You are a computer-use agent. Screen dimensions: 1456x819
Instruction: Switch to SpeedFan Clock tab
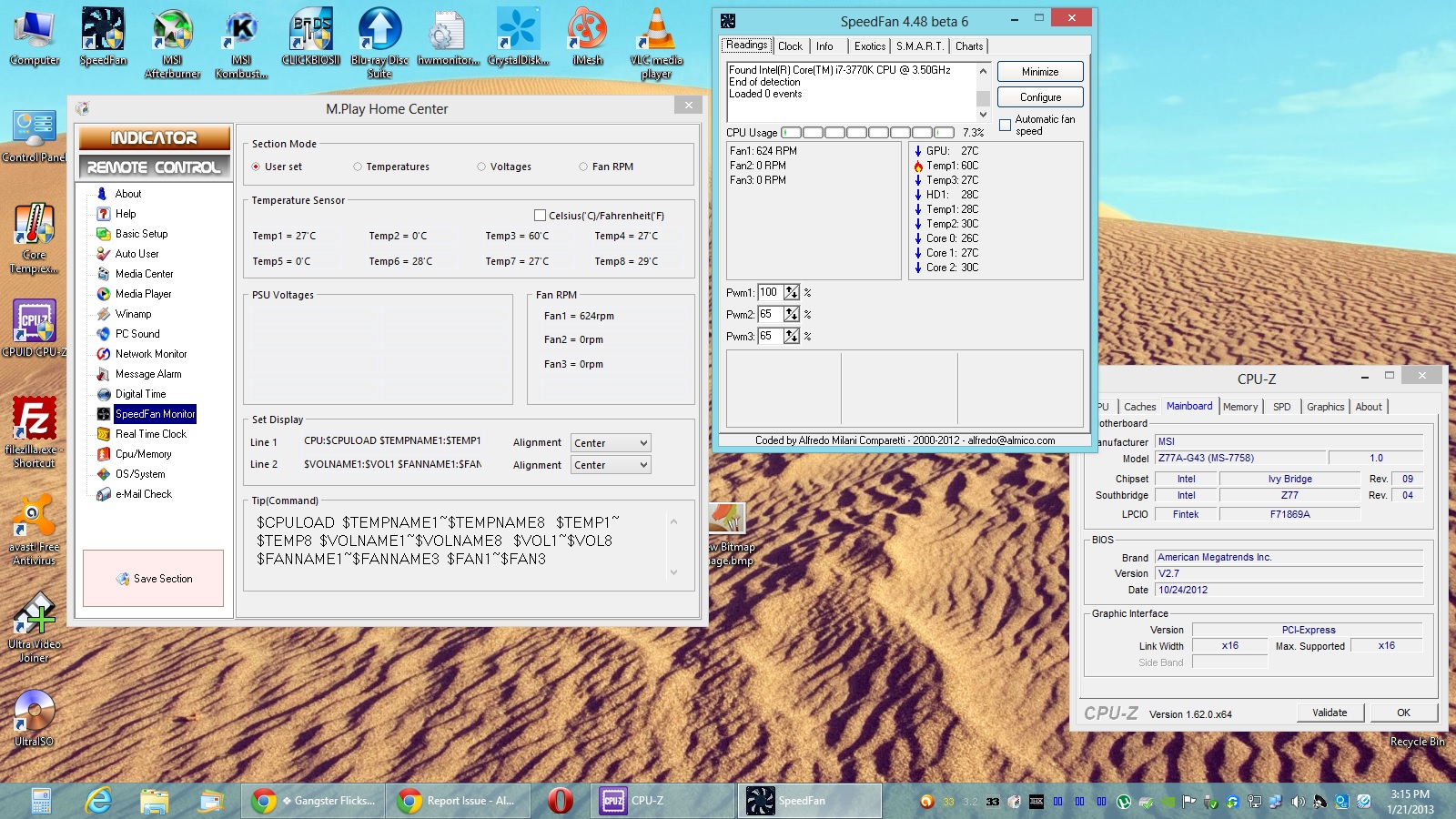click(x=790, y=46)
